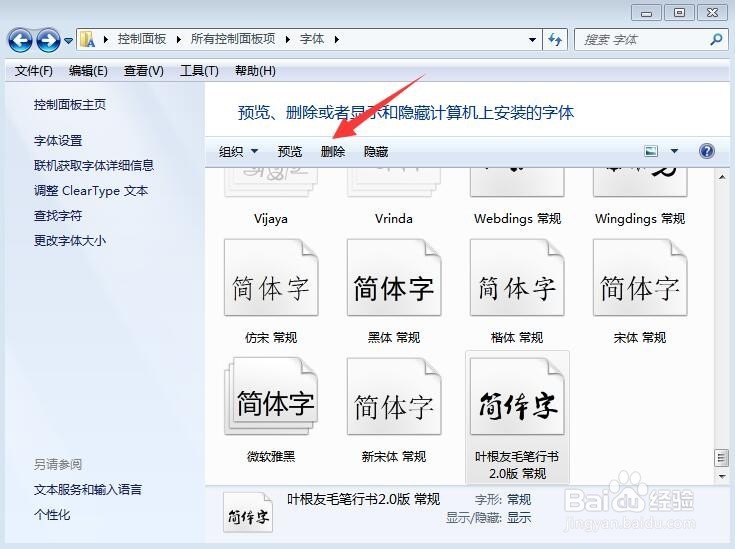The width and height of the screenshot is (735, 549).
Task: Open the 组织 dropdown menu
Action: click(x=238, y=151)
